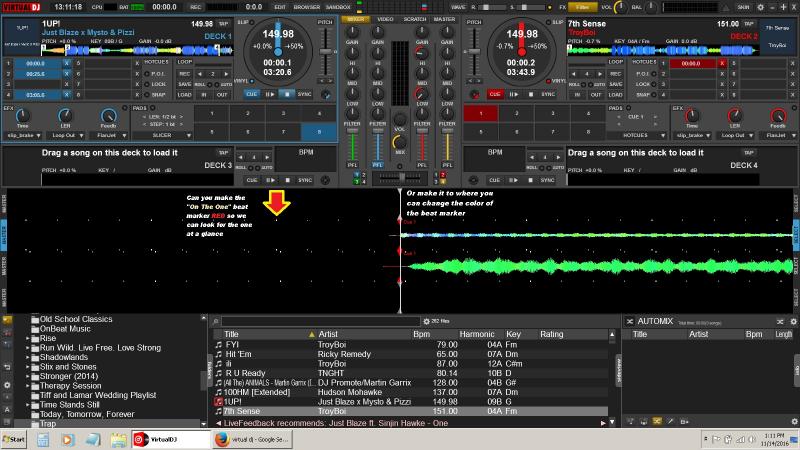Switch to the MIXER tab
The width and height of the screenshot is (800, 450).
[356, 19]
